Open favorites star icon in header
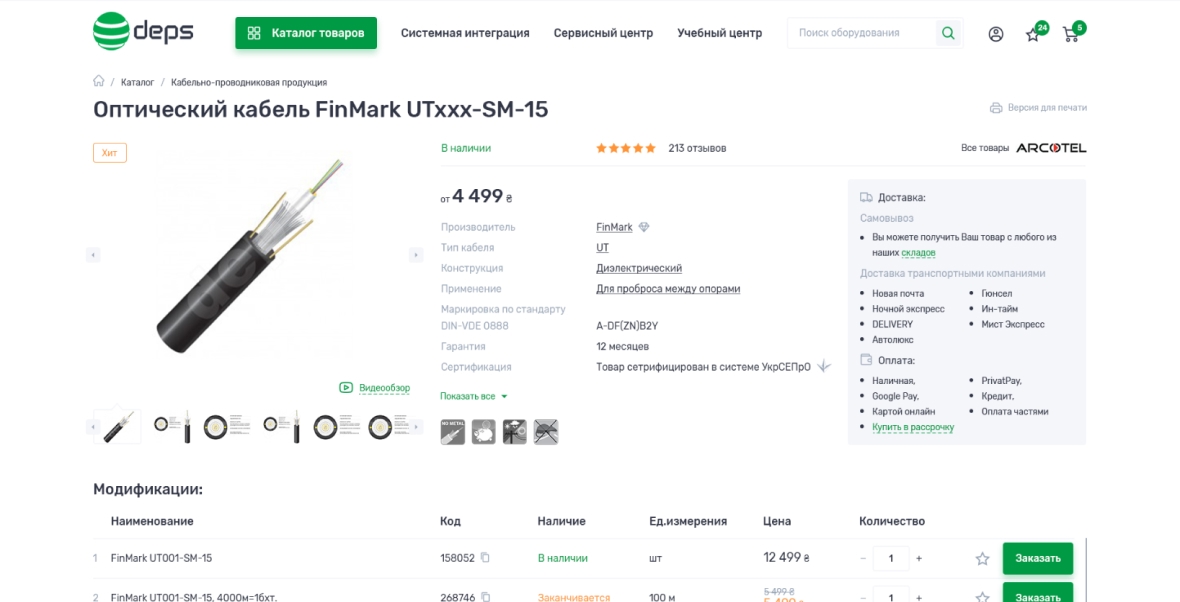This screenshot has height=602, width=1180. coord(1033,35)
